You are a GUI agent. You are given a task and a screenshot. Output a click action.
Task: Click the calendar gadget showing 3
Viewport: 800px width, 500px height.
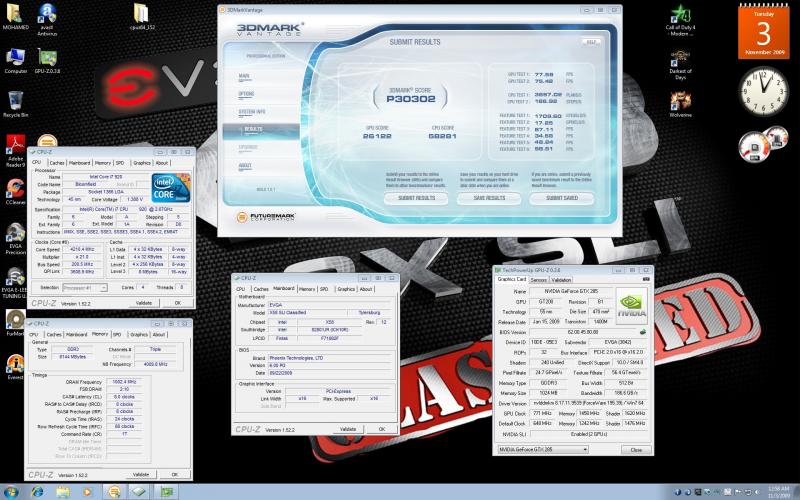pos(763,32)
